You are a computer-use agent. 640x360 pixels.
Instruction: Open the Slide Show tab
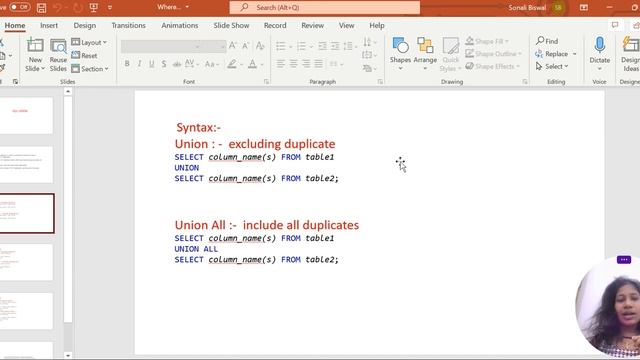(x=231, y=25)
